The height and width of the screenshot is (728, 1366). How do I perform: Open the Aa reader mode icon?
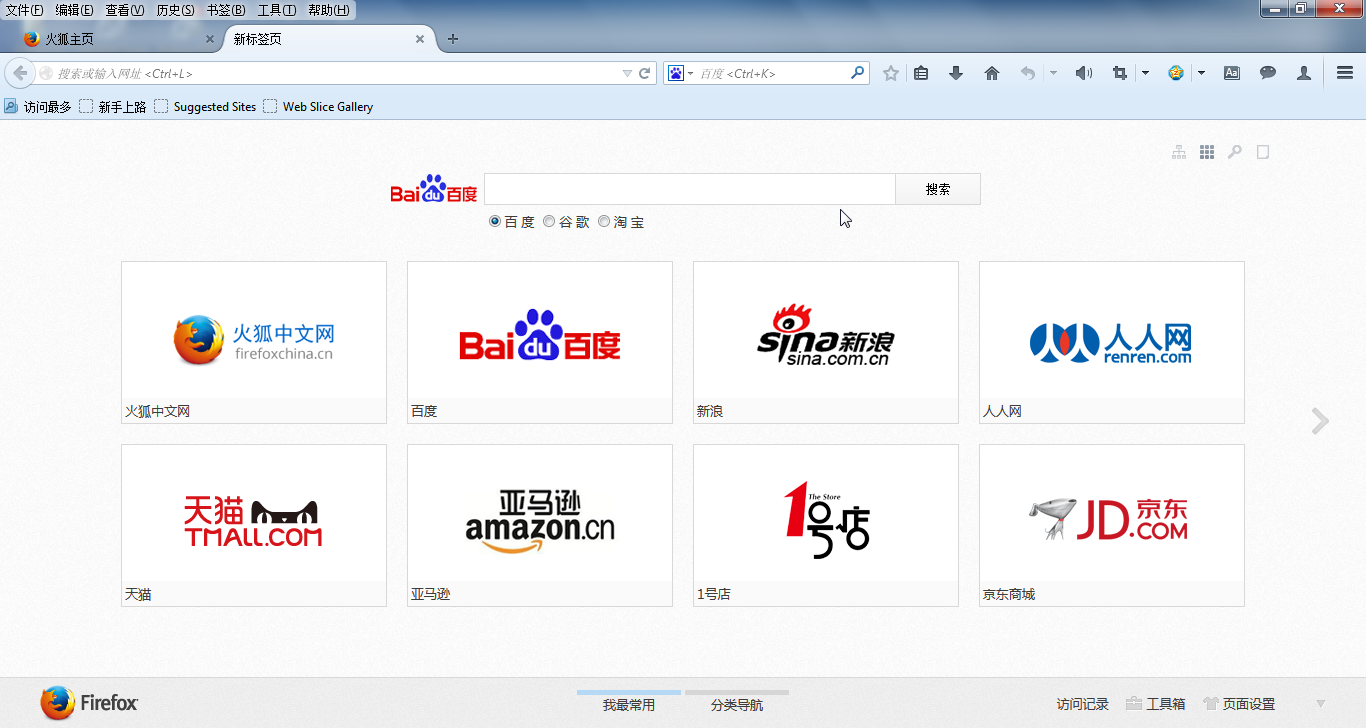[1232, 73]
